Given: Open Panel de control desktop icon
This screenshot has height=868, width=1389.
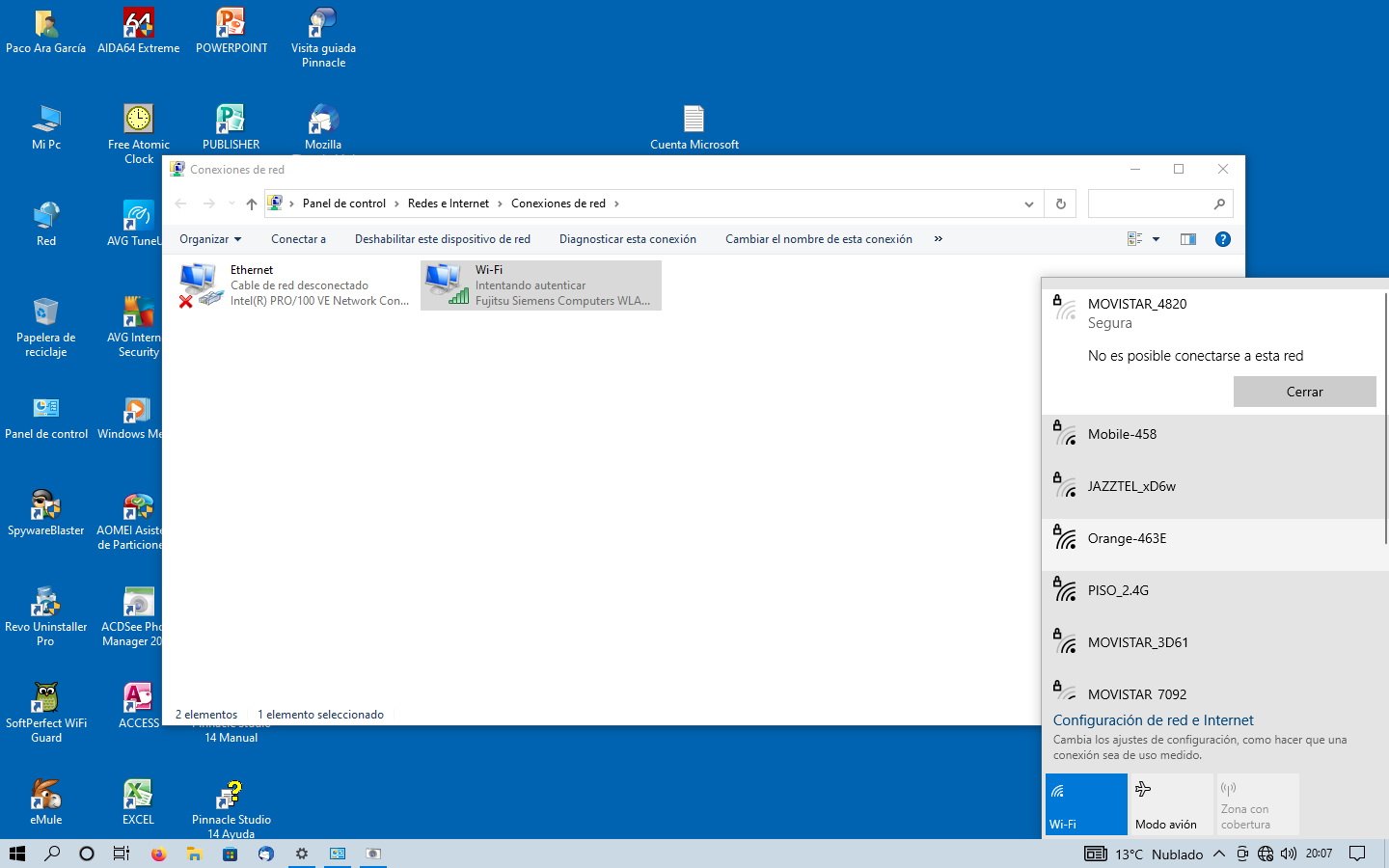Looking at the screenshot, I should pos(45,417).
